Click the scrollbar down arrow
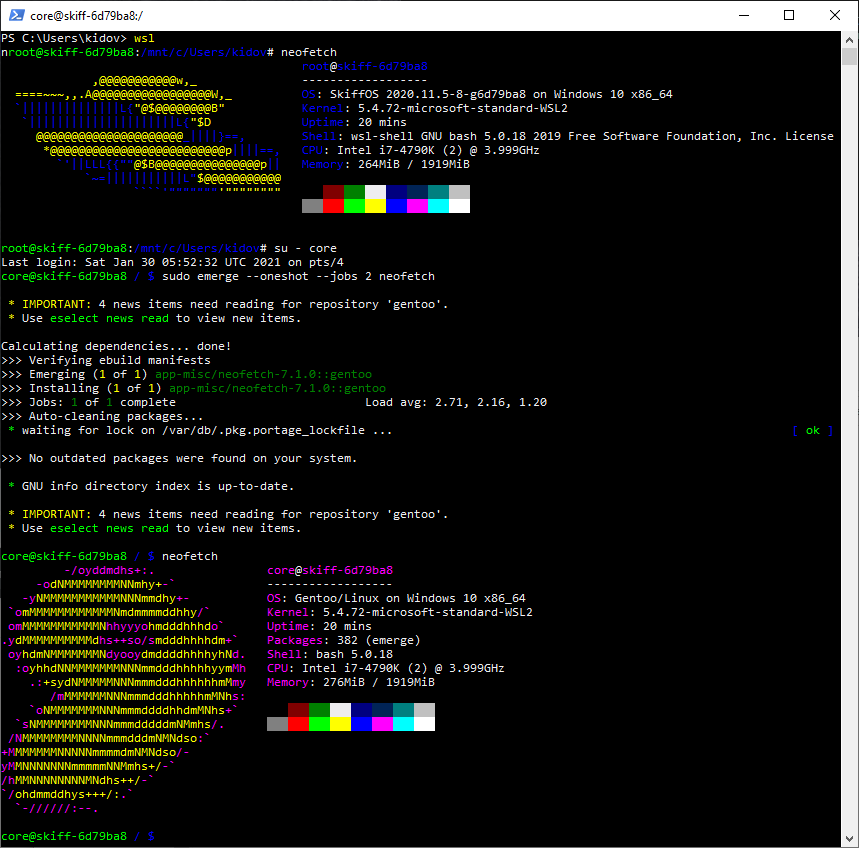 [849, 839]
